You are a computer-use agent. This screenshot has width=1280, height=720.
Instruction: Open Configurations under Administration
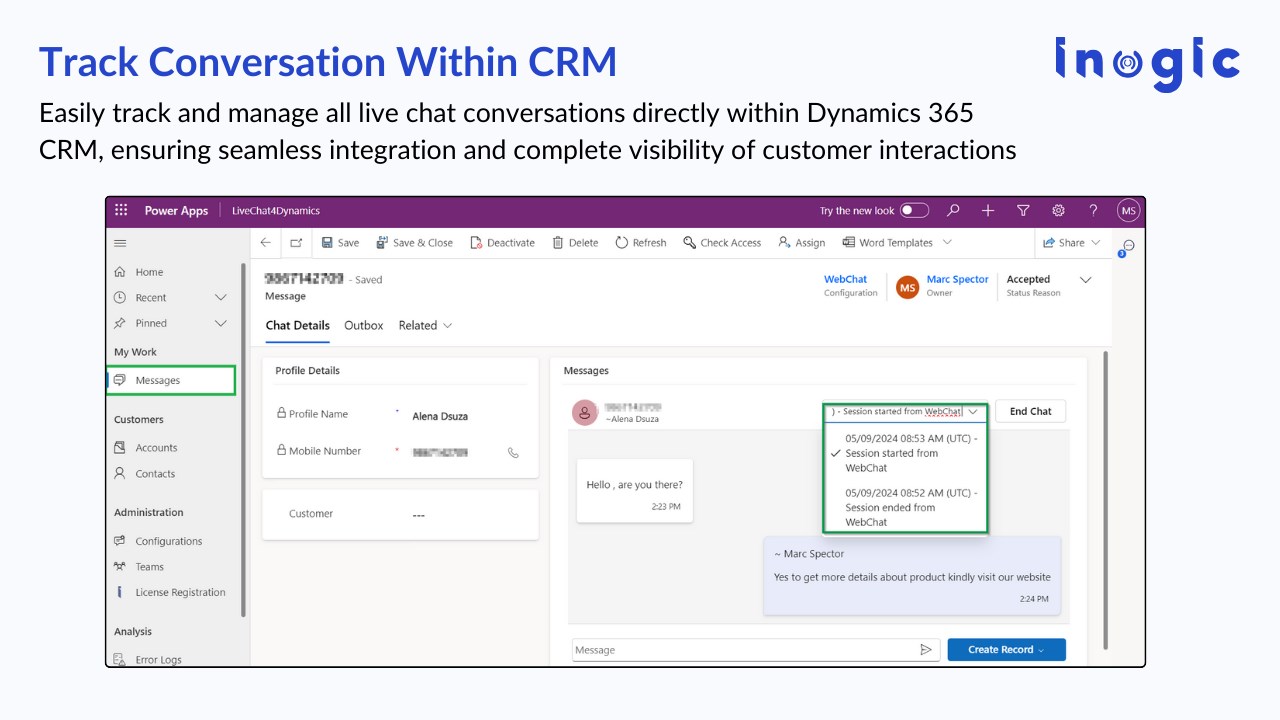168,541
